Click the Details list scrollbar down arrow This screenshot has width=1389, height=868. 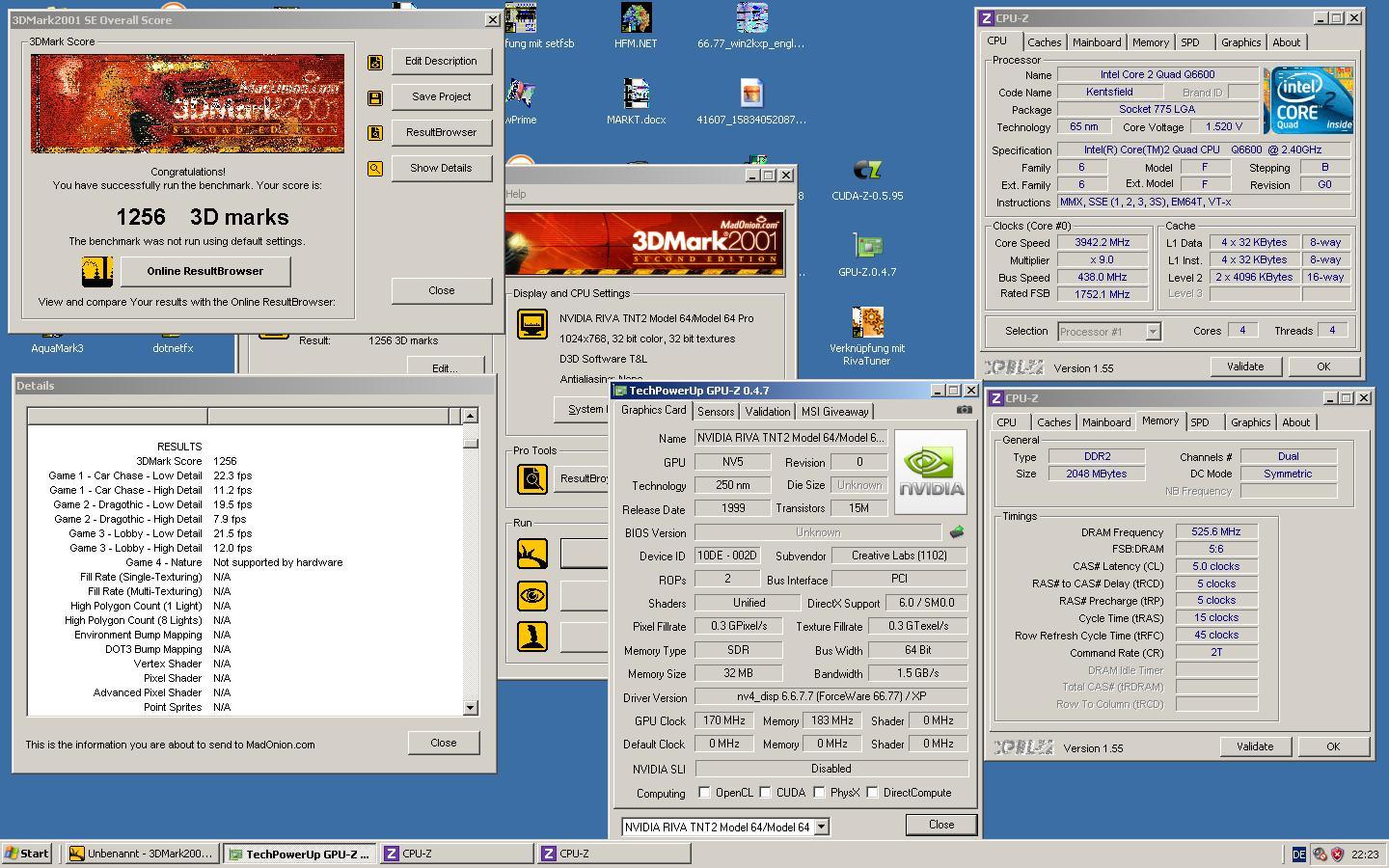pos(470,707)
